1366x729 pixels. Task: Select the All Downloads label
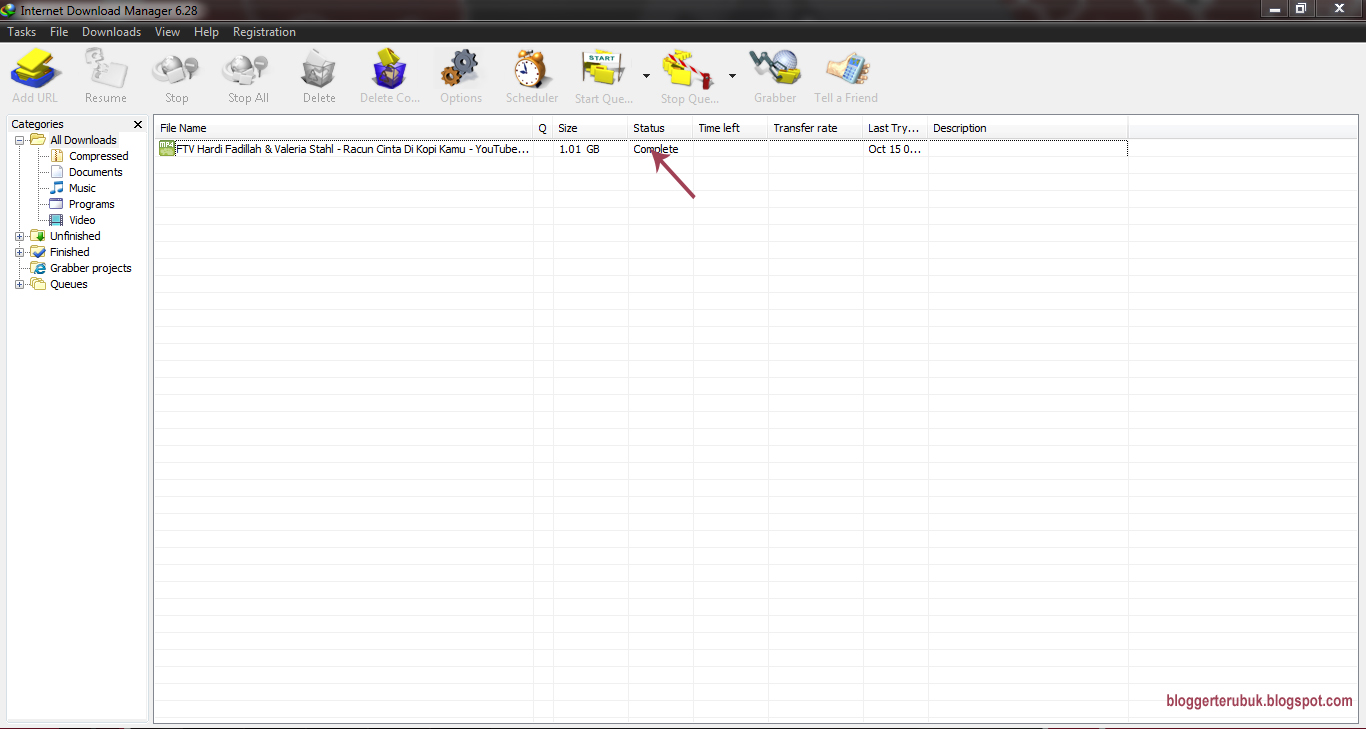[84, 140]
